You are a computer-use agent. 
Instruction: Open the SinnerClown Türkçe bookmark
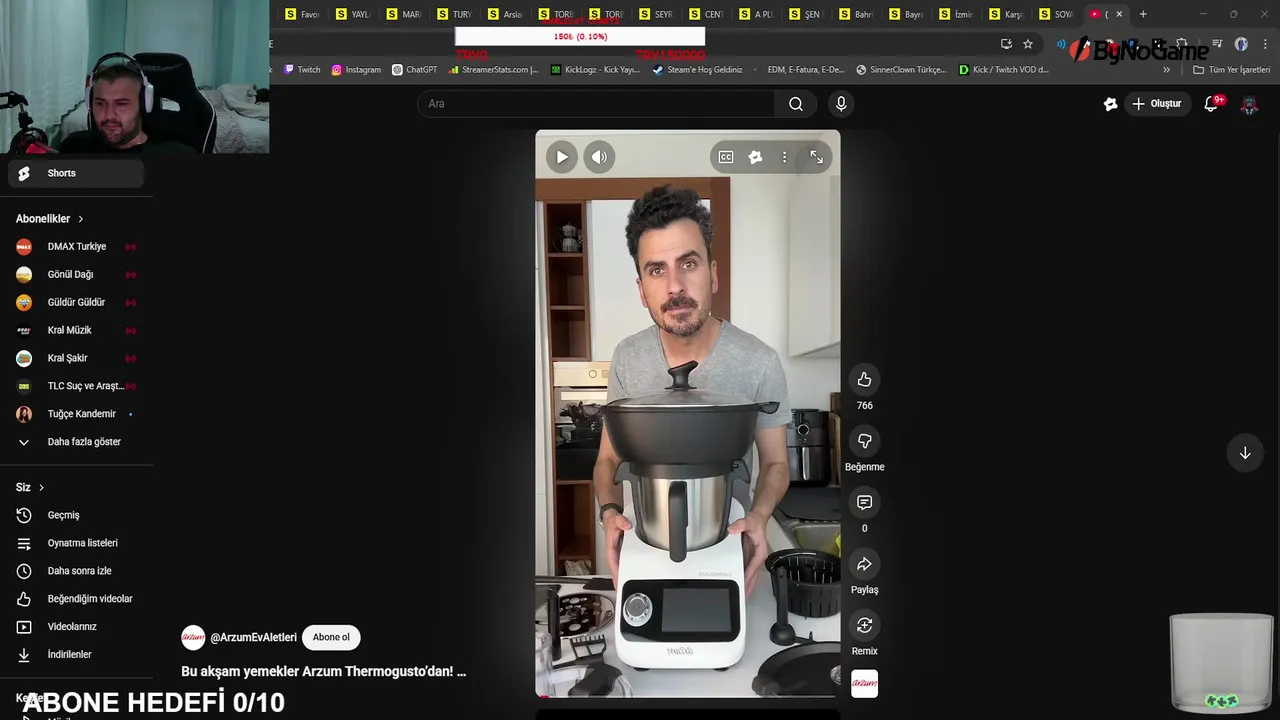tap(901, 70)
